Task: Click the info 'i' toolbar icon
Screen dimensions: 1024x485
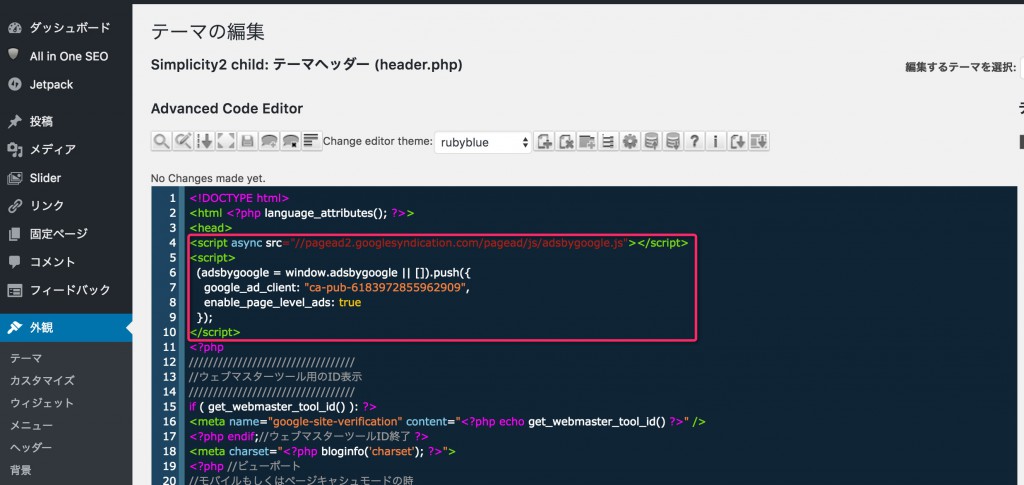Action: pyautogui.click(x=716, y=141)
